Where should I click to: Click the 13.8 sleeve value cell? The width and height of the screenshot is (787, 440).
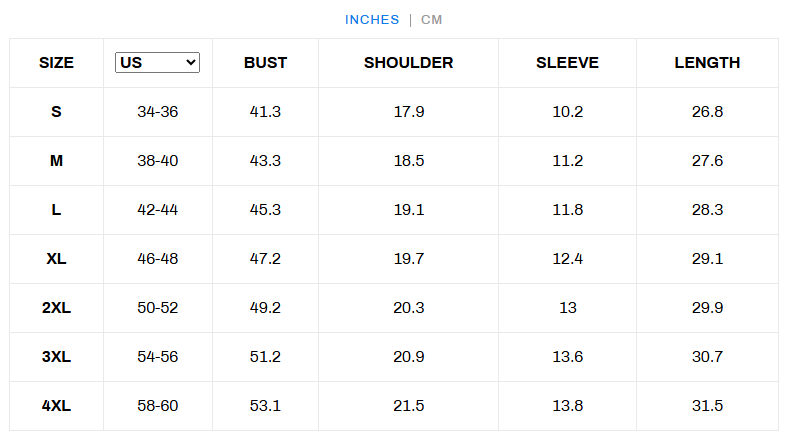[x=568, y=405]
